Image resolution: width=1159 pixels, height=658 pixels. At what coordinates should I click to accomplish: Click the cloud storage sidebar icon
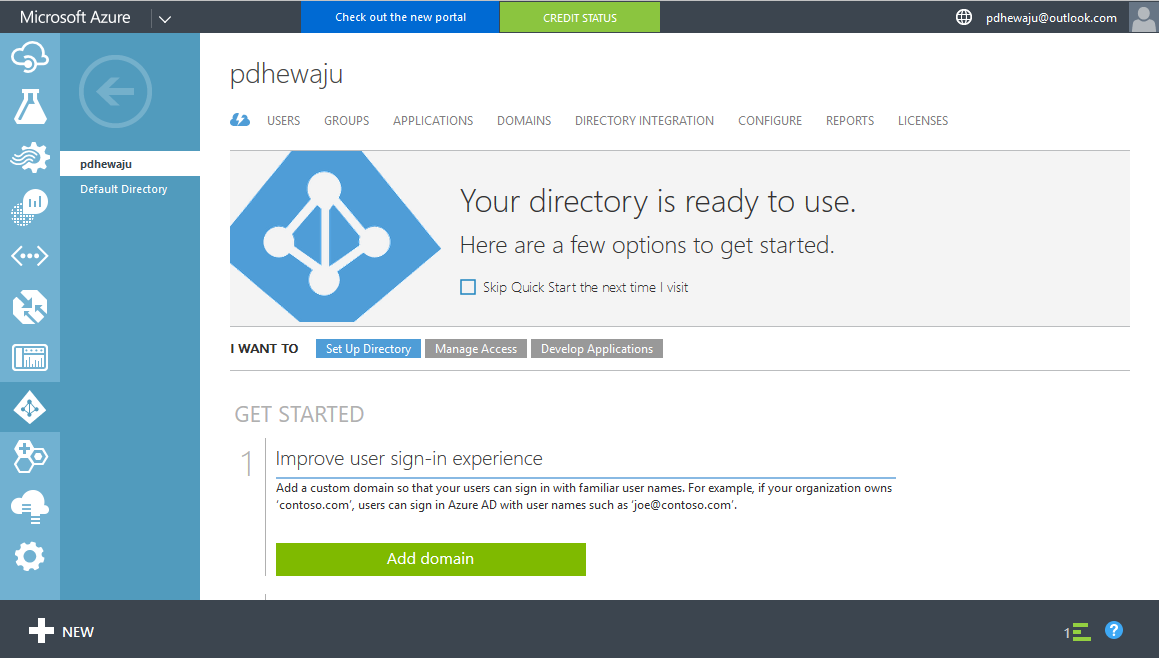click(x=30, y=507)
